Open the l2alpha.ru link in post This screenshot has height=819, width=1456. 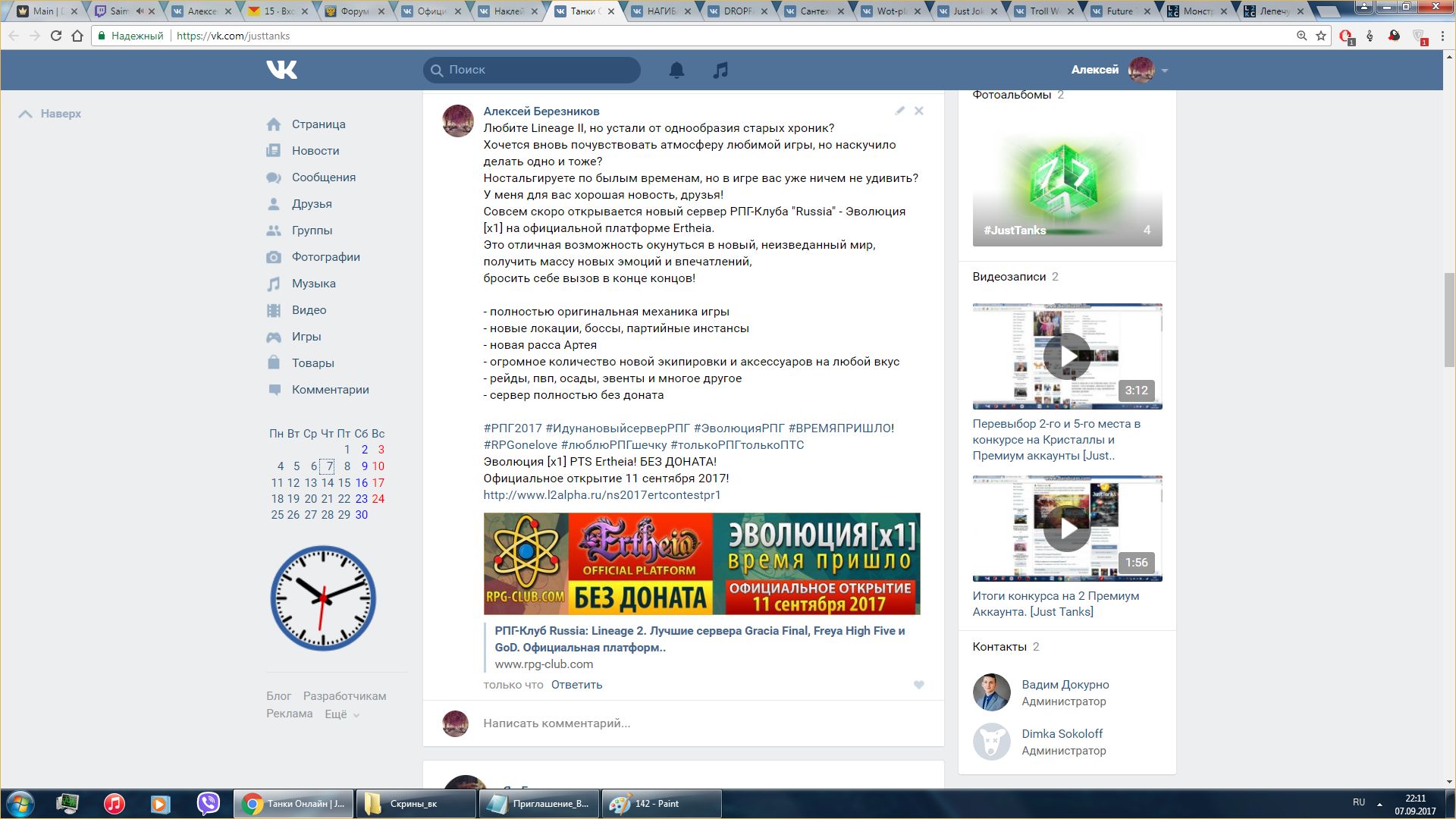[602, 495]
